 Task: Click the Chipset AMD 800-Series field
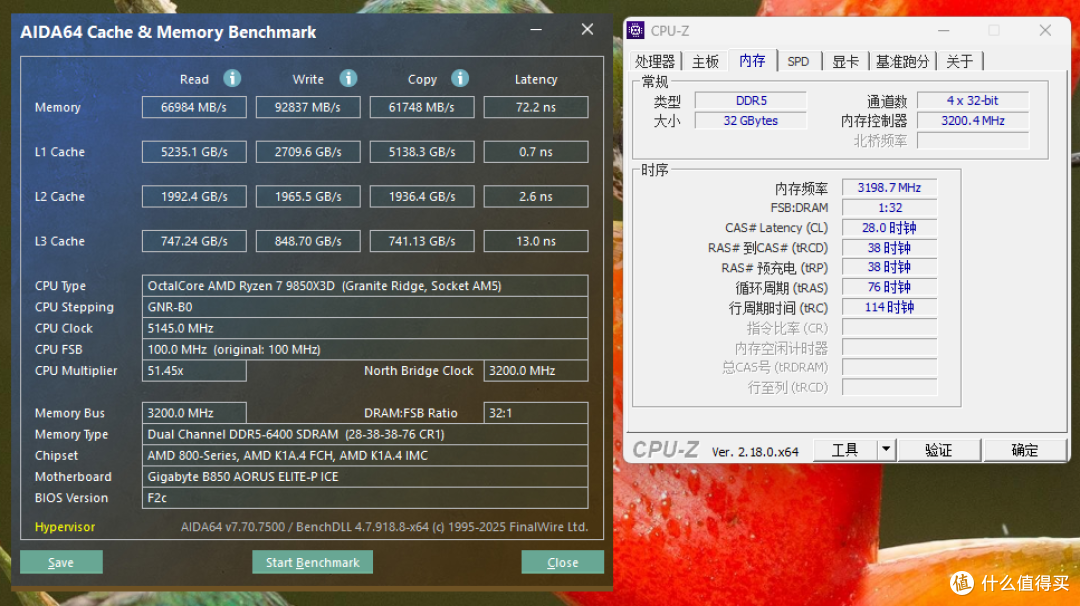click(x=365, y=456)
